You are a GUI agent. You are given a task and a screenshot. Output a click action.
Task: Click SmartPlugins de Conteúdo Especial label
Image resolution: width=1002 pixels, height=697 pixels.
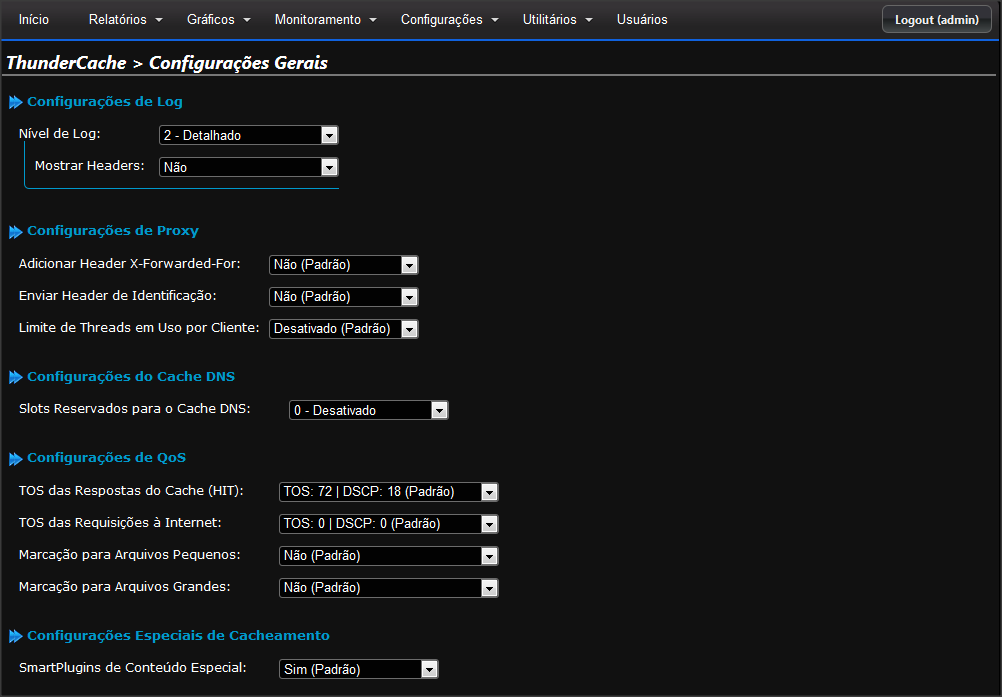[133, 667]
